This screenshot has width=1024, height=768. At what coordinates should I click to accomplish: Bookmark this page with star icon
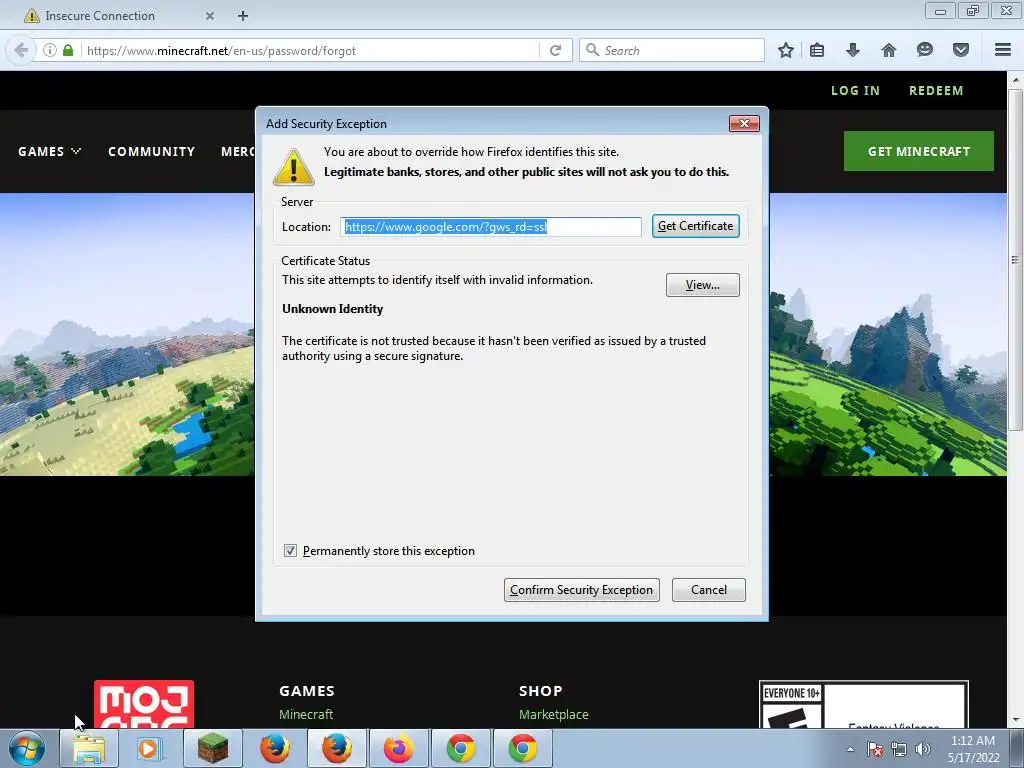tap(786, 50)
